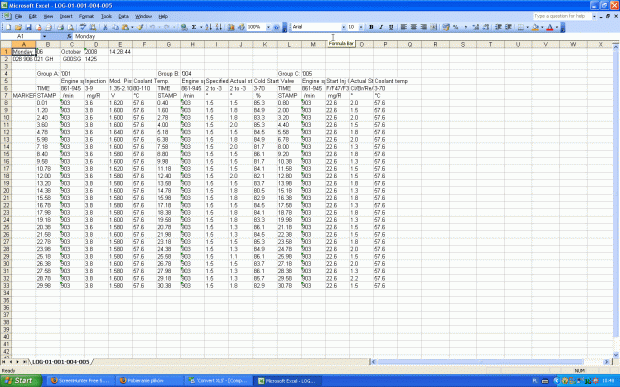Toggle Italic formatting
The width and height of the screenshot is (620, 387).
click(x=382, y=27)
